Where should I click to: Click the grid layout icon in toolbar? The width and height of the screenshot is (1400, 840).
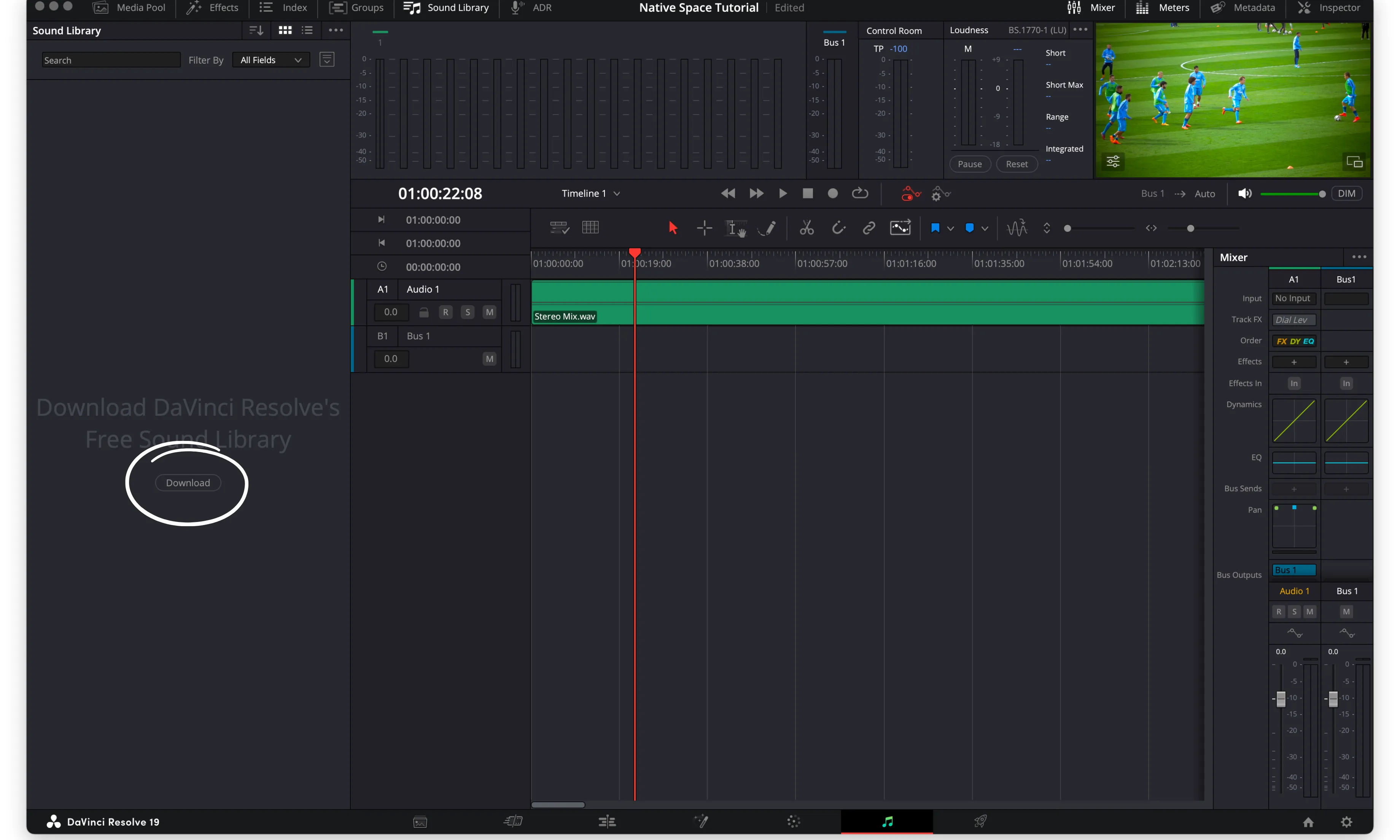pos(590,228)
